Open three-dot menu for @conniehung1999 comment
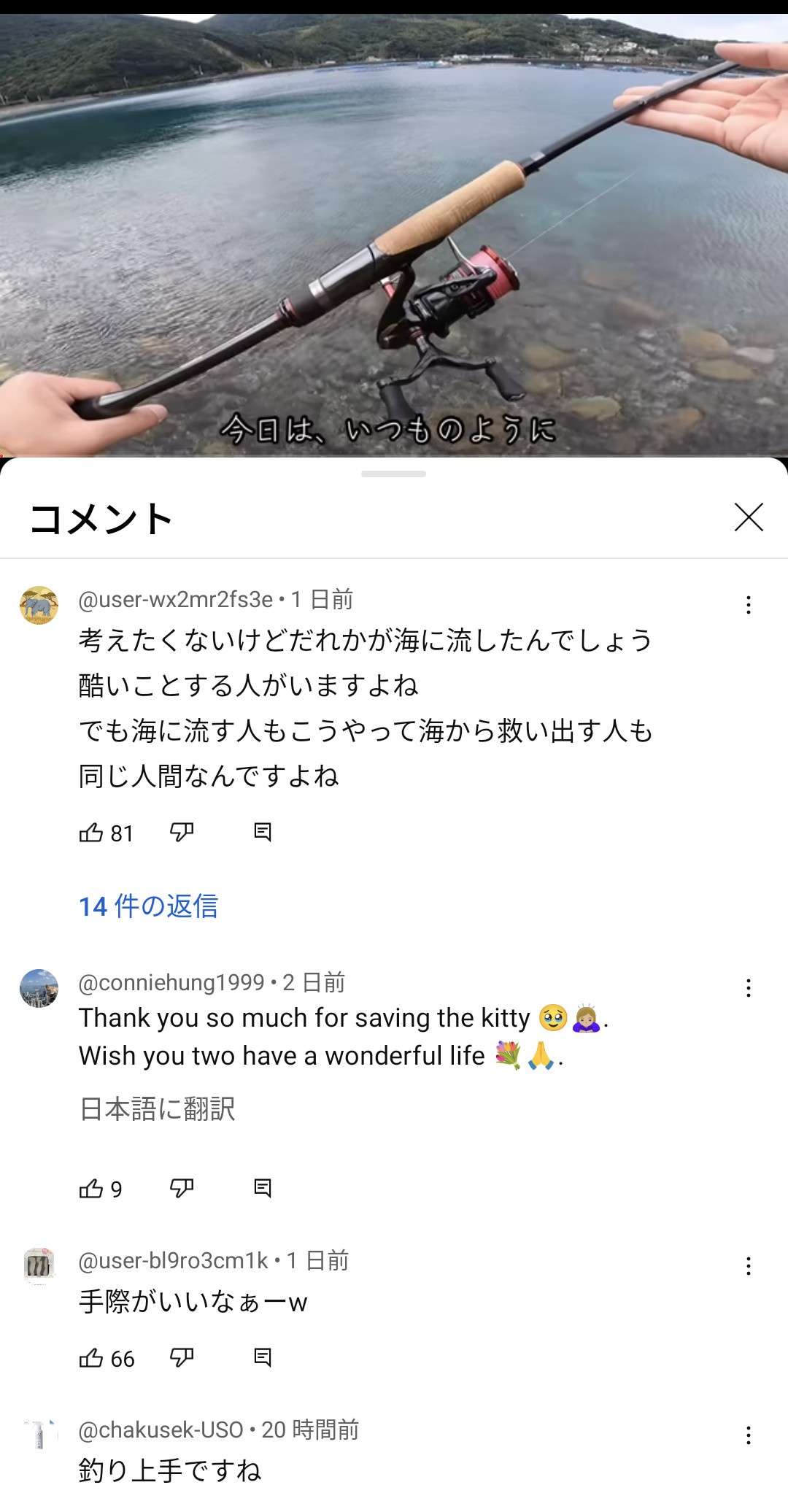788x1512 pixels. pyautogui.click(x=749, y=988)
